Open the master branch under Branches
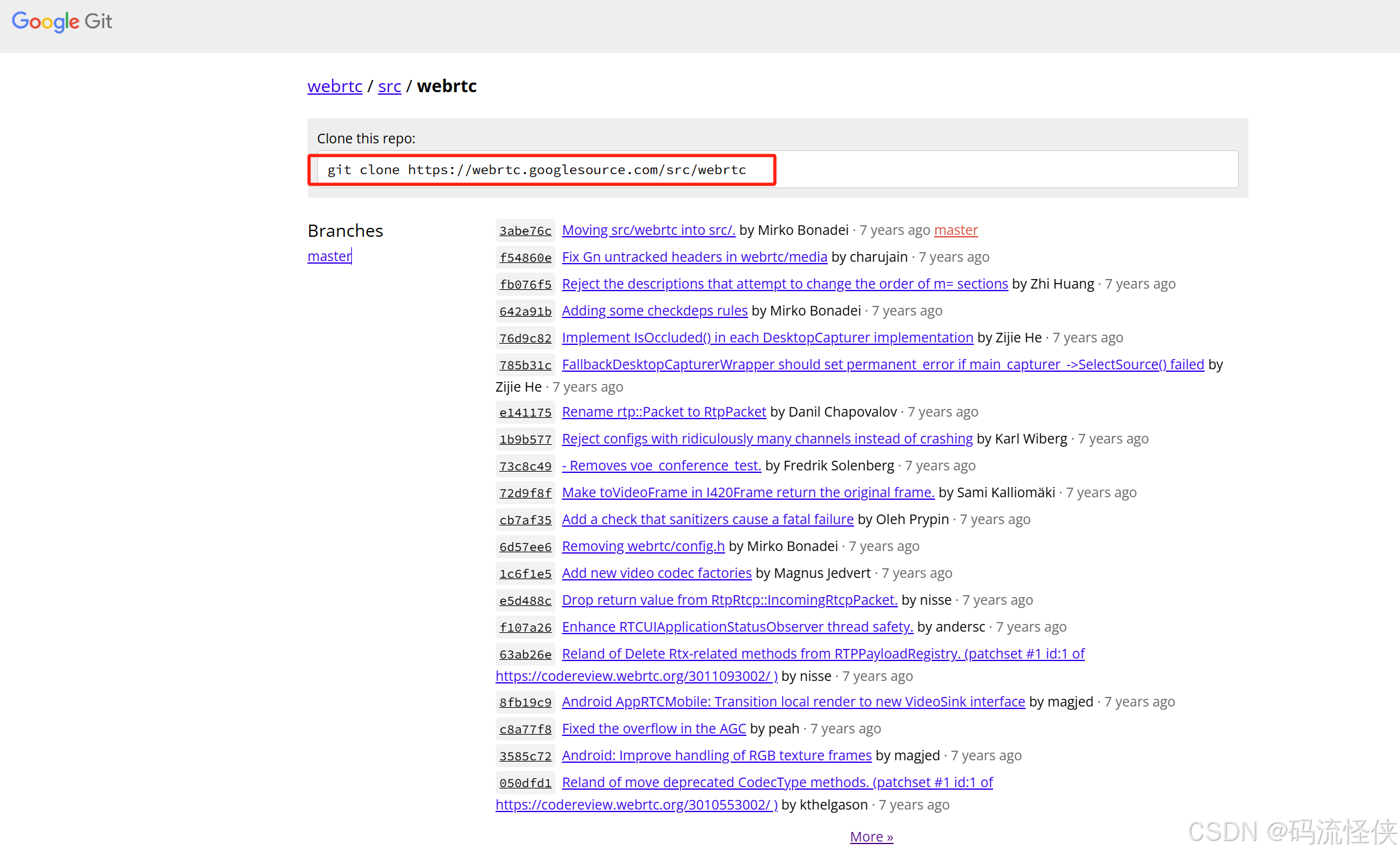The image size is (1400, 855). coord(330,256)
